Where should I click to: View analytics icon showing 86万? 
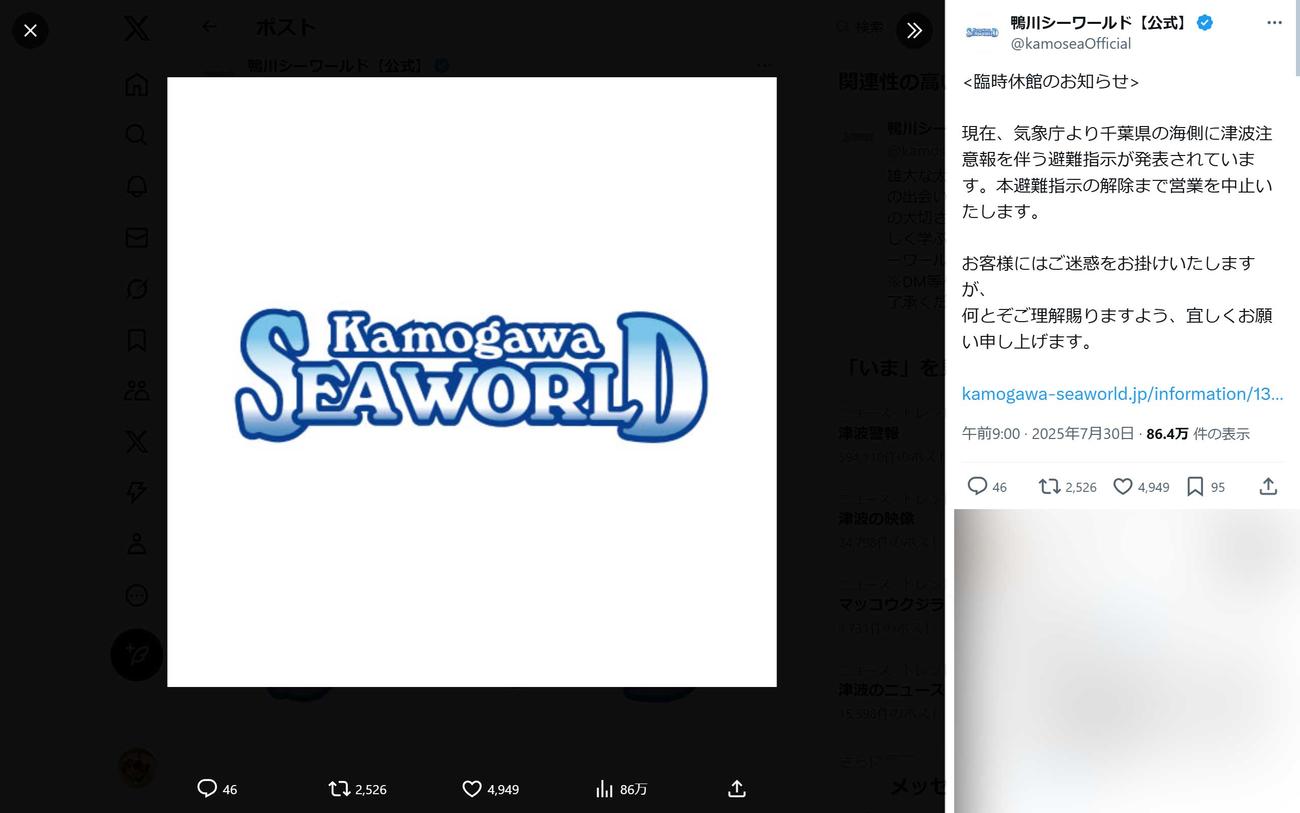tap(604, 789)
